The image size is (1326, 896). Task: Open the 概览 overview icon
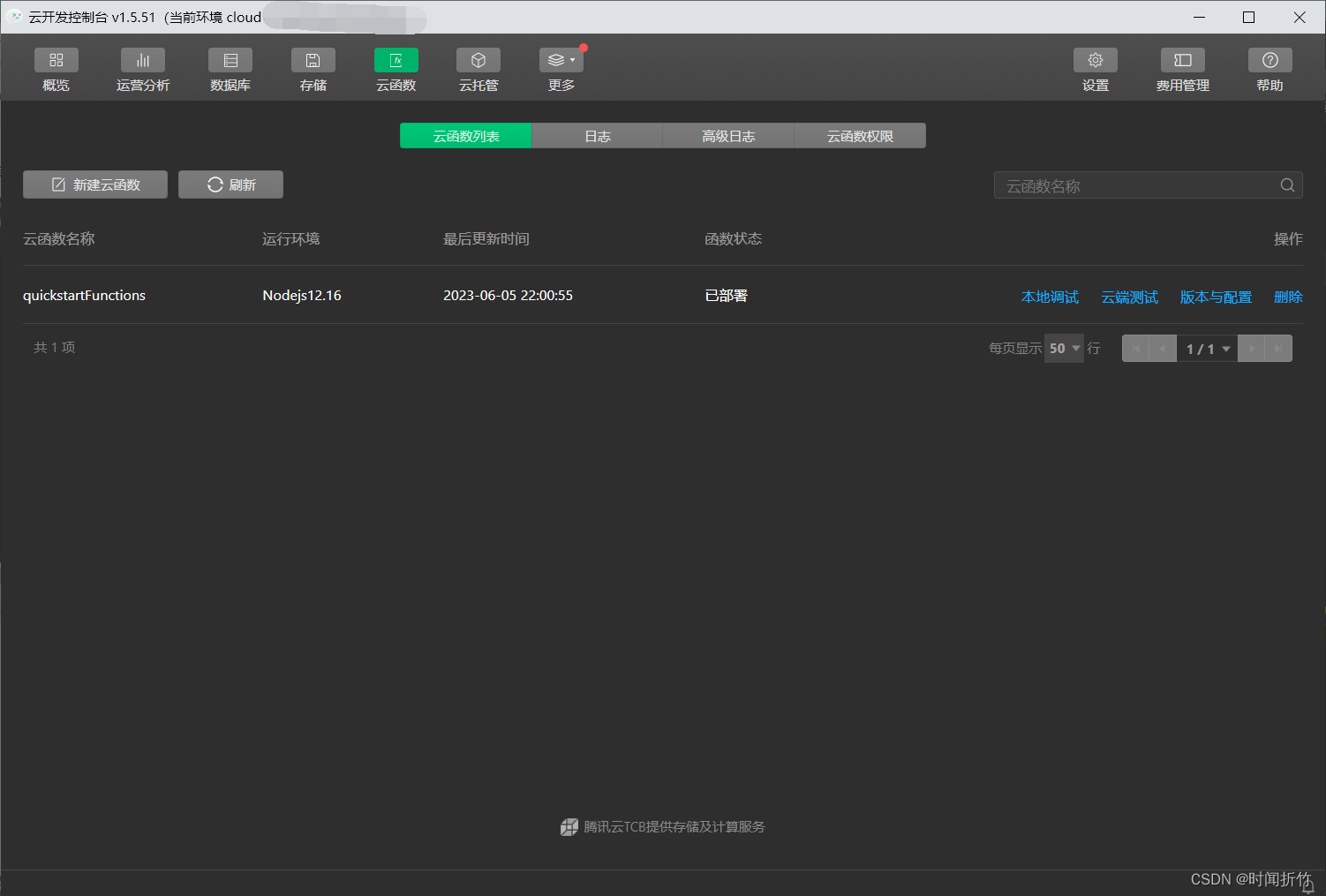(56, 60)
